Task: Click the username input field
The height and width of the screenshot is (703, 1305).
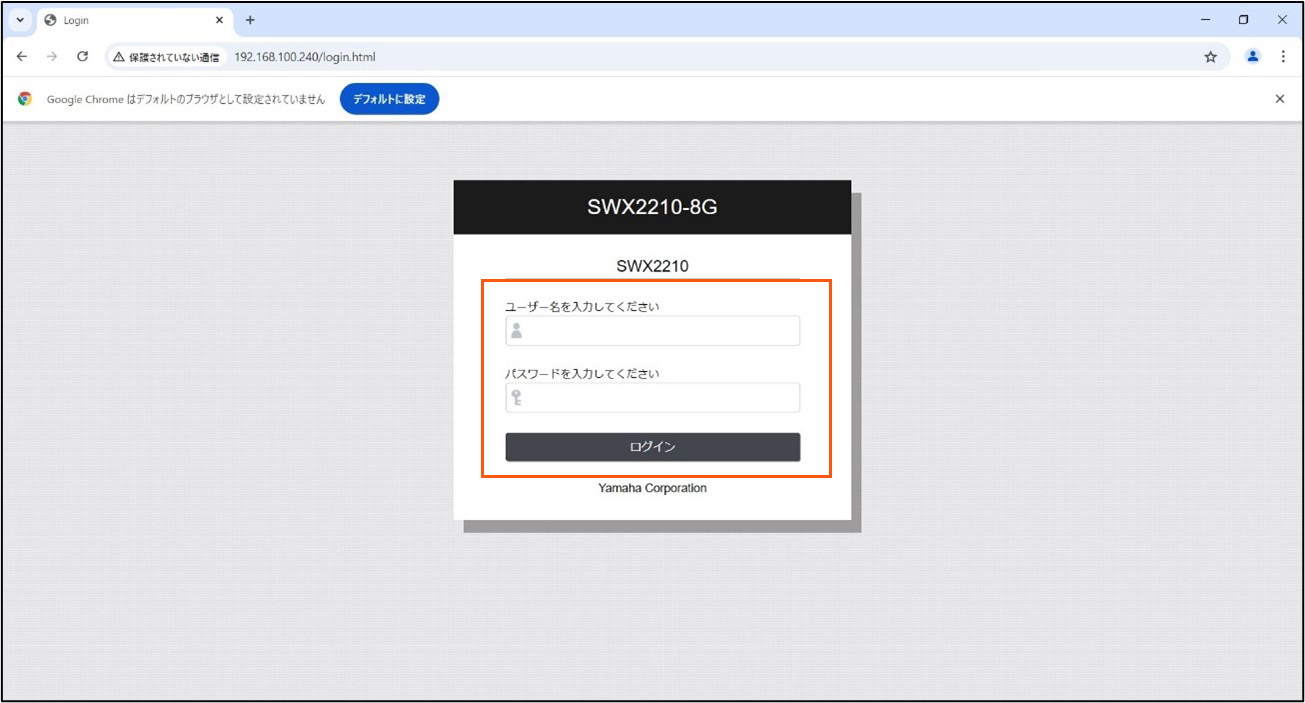Action: tap(652, 331)
